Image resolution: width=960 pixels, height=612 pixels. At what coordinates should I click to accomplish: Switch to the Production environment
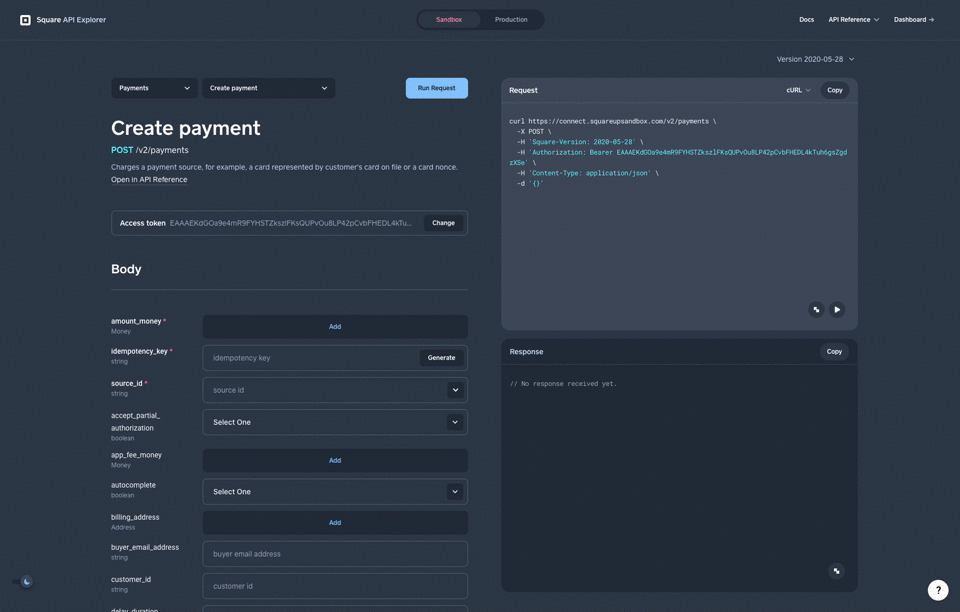[x=511, y=20]
